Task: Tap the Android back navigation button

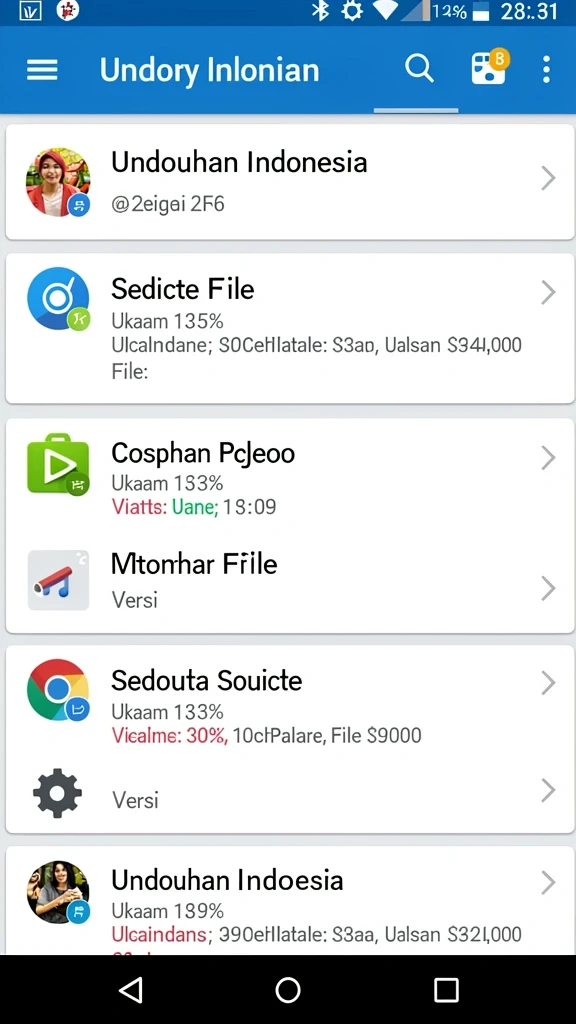Action: pyautogui.click(x=131, y=990)
